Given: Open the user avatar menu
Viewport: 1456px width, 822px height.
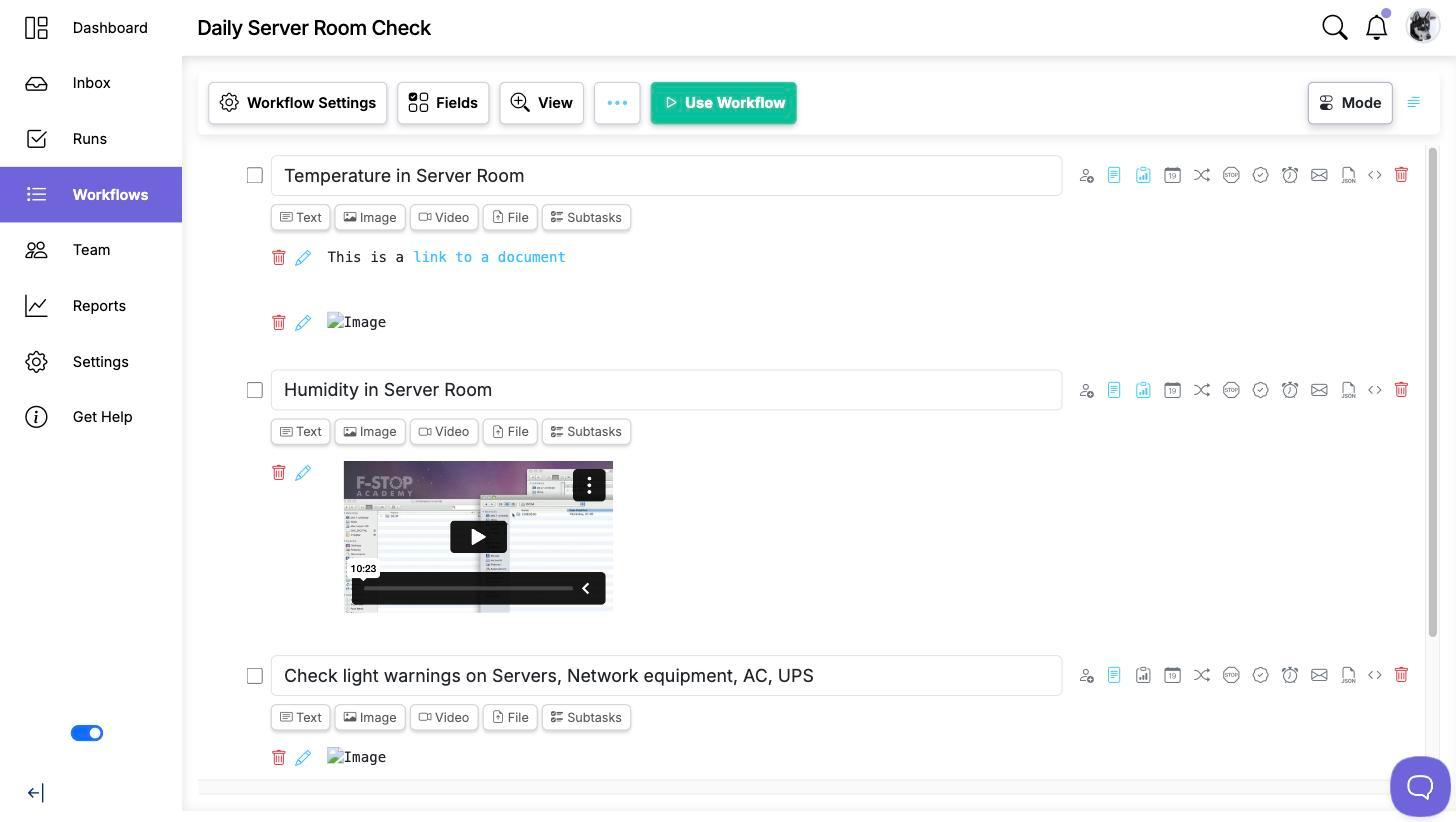Looking at the screenshot, I should click(1423, 27).
